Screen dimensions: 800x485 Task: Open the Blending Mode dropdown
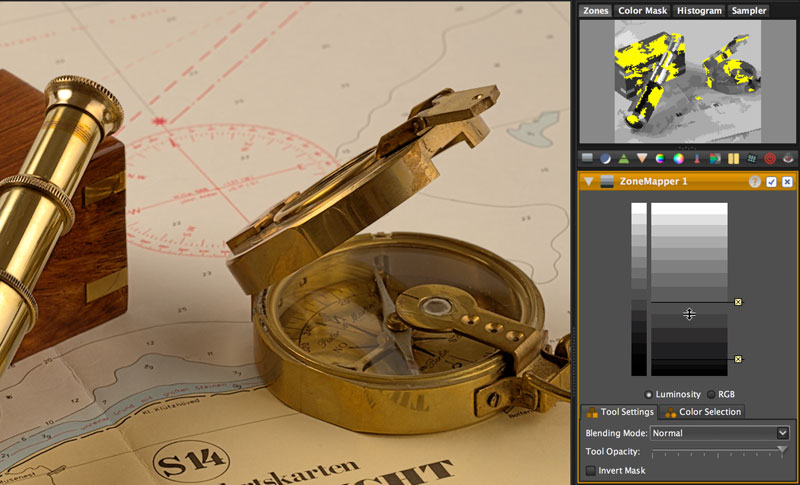(719, 433)
